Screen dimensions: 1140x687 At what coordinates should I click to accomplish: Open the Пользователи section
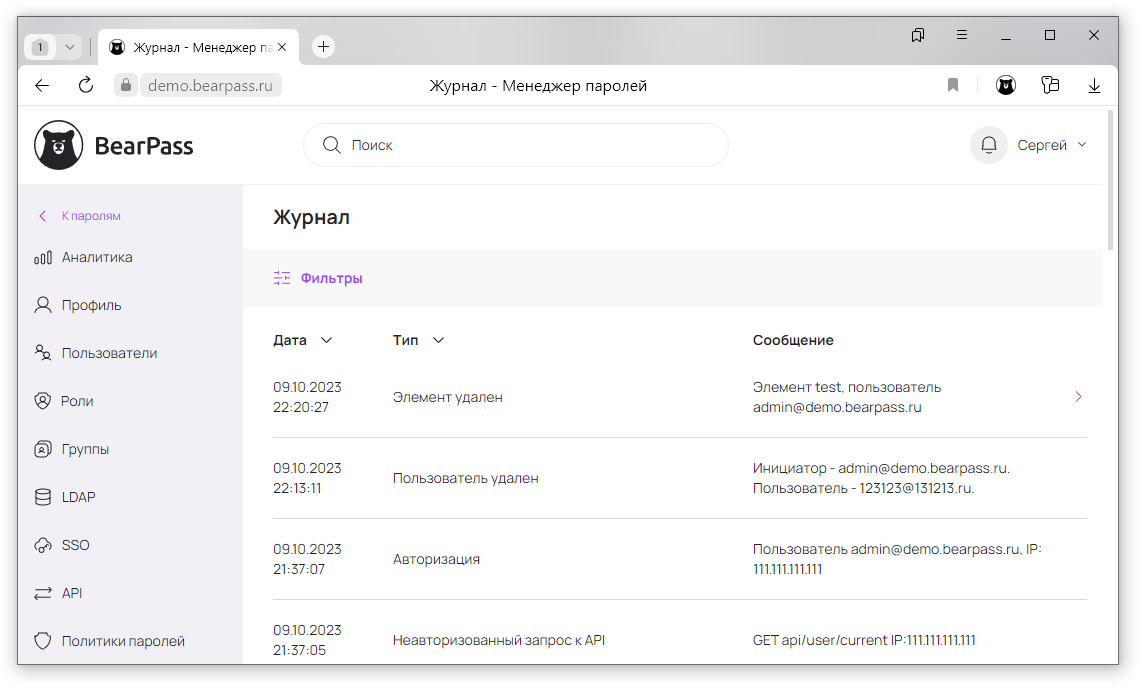pyautogui.click(x=108, y=353)
